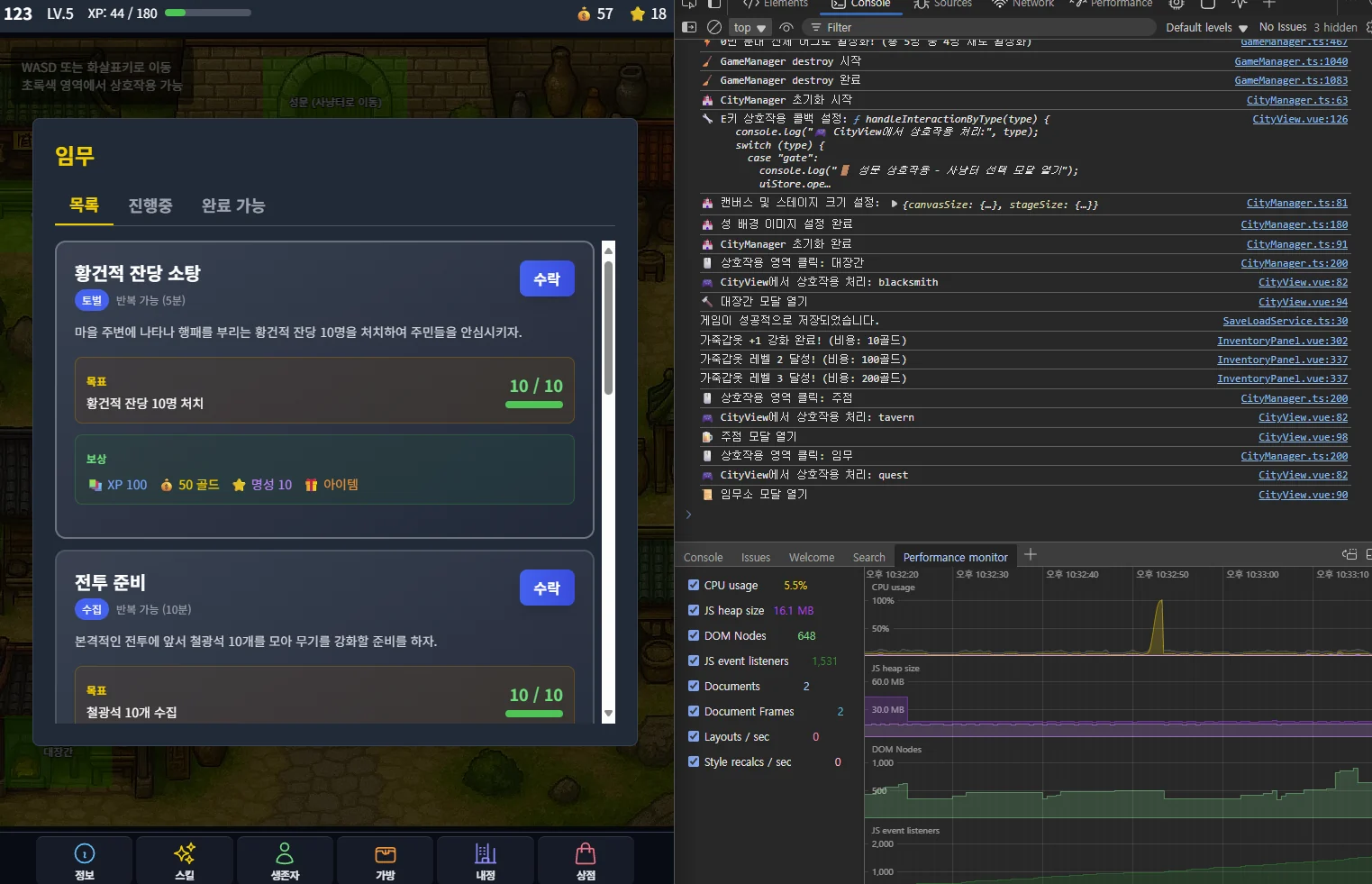Switch to the 진행중 in-progress tab
Viewport: 1372px width, 884px height.
150,205
